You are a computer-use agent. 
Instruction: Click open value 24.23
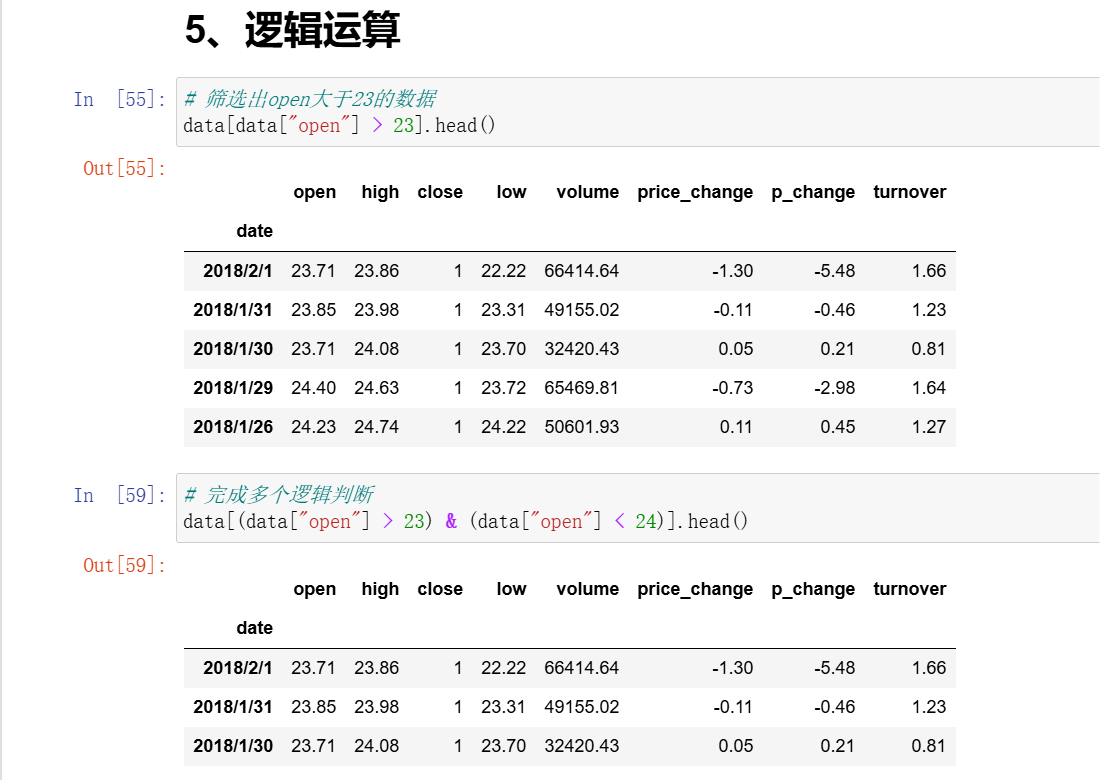pos(314,427)
